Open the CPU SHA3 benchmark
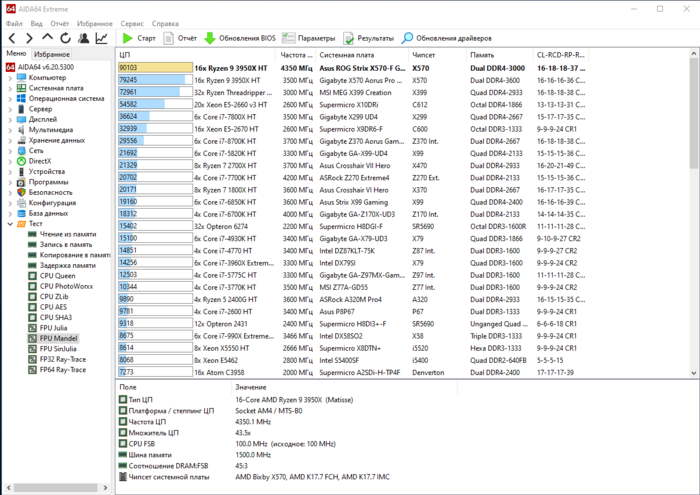The image size is (700, 495). 50,317
